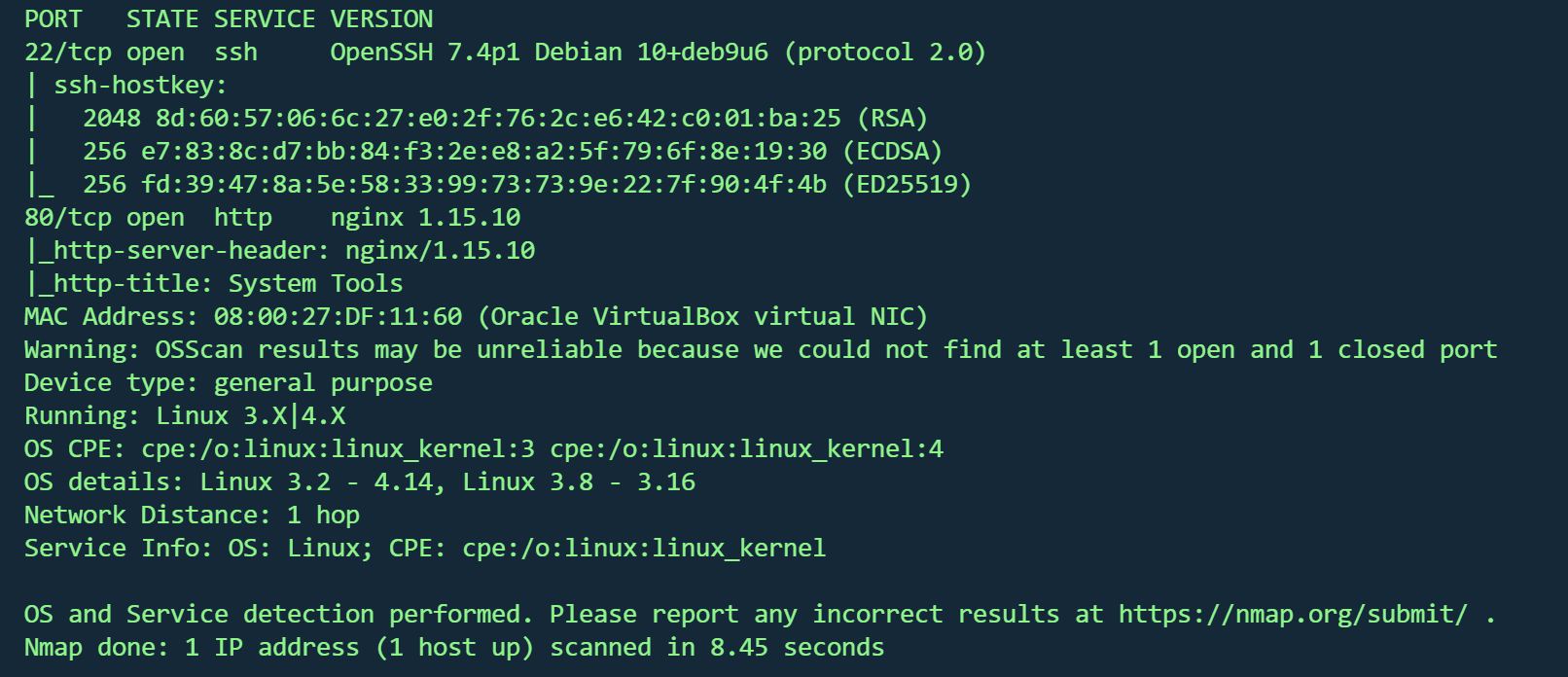Click the Running Linux 3.X|4.X text
Viewport: 1568px width, 677px height.
[x=185, y=416]
